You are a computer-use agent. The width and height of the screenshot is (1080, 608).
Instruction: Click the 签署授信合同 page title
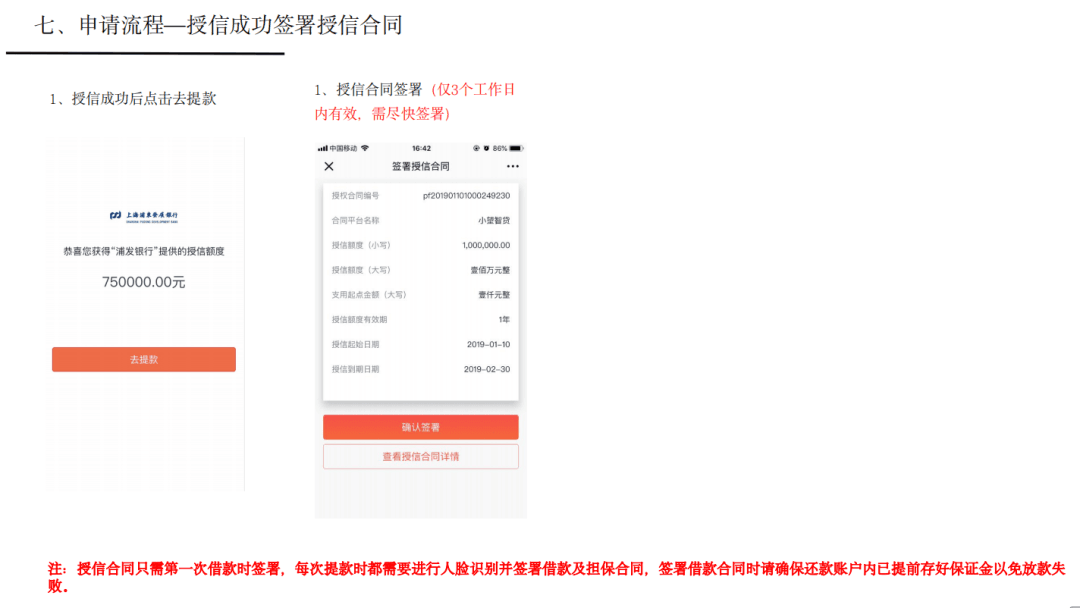click(x=421, y=166)
